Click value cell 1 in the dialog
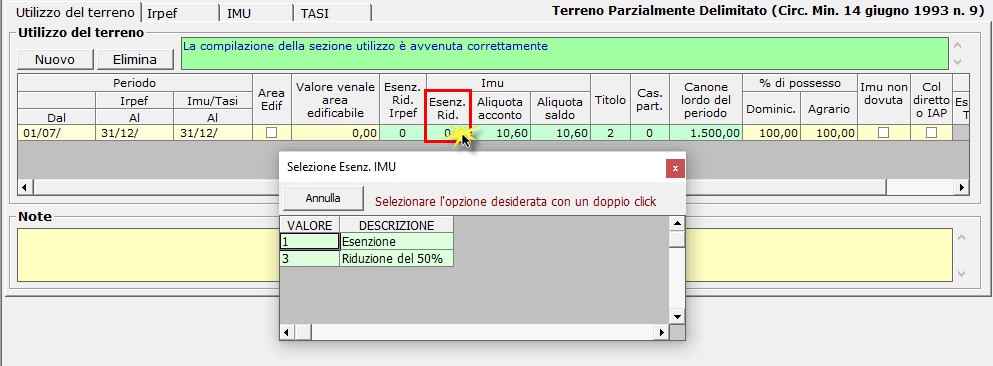 click(310, 241)
